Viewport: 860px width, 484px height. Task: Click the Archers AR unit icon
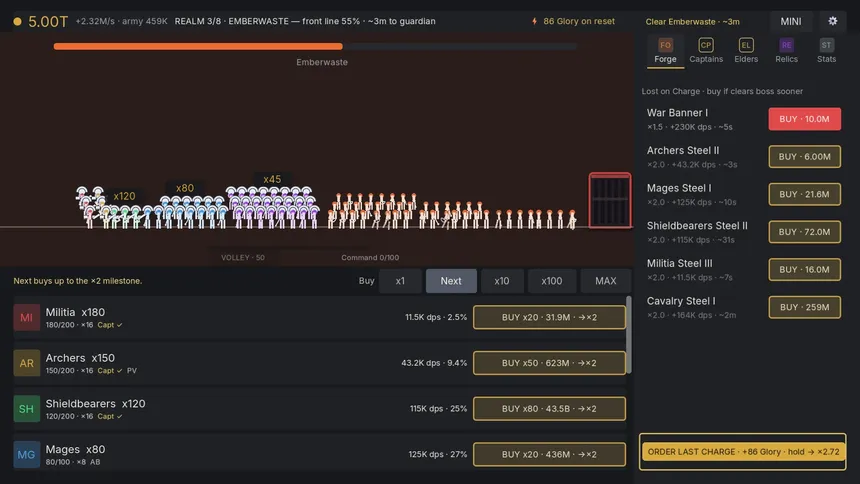tap(26, 363)
